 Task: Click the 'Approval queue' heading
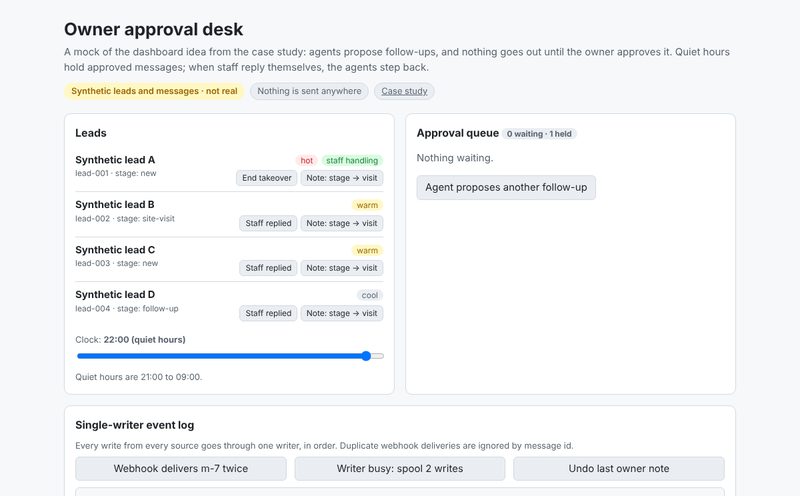458,133
